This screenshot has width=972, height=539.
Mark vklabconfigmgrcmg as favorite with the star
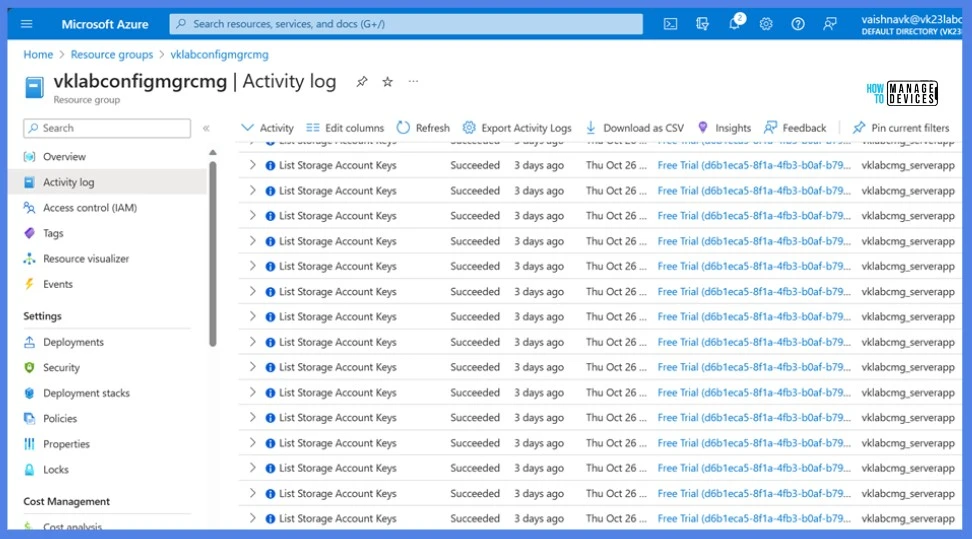coord(387,81)
